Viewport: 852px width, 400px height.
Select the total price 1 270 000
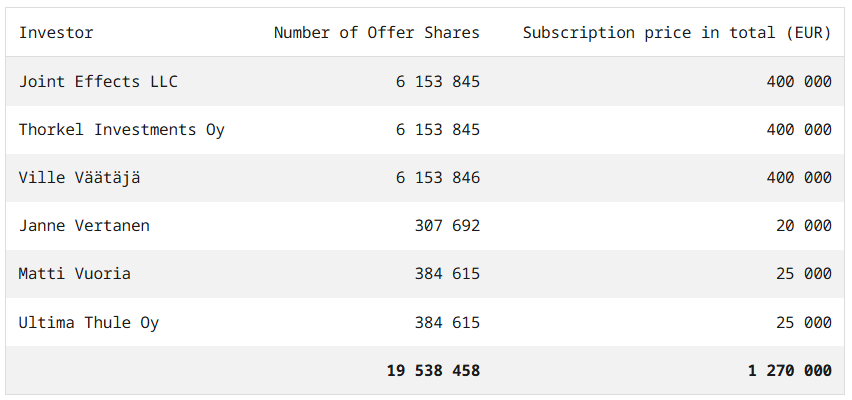(x=789, y=371)
